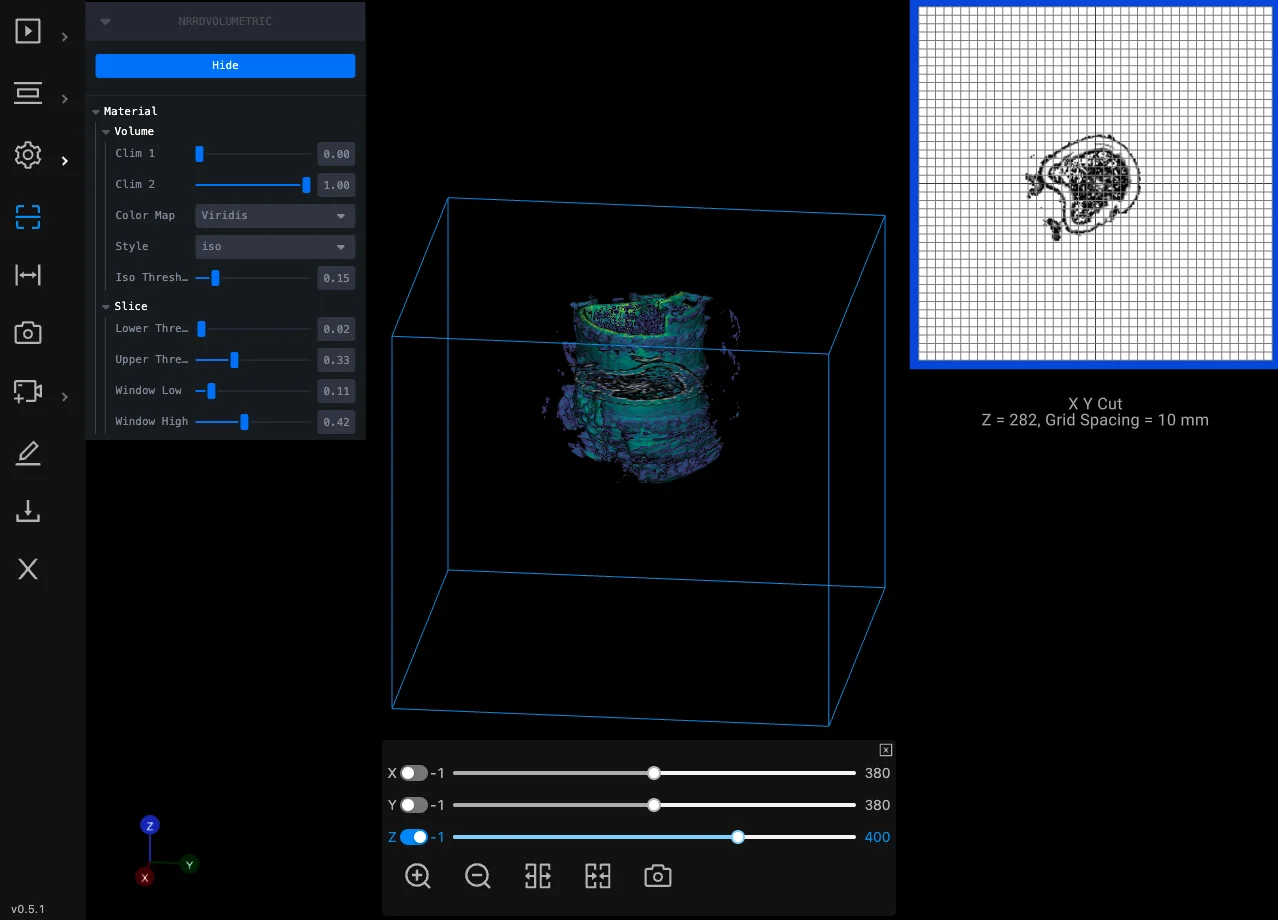This screenshot has width=1278, height=920.
Task: Open the add video recording icon
Action: coord(28,392)
